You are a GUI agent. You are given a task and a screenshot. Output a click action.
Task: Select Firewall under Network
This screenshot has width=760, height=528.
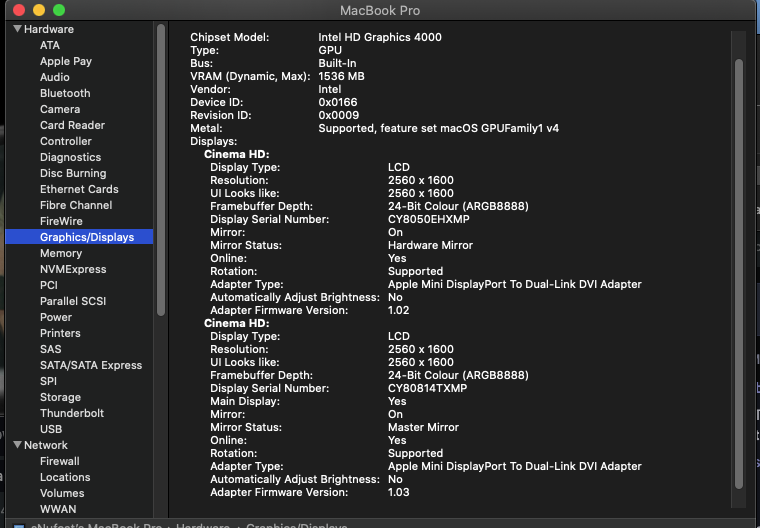[x=60, y=461]
